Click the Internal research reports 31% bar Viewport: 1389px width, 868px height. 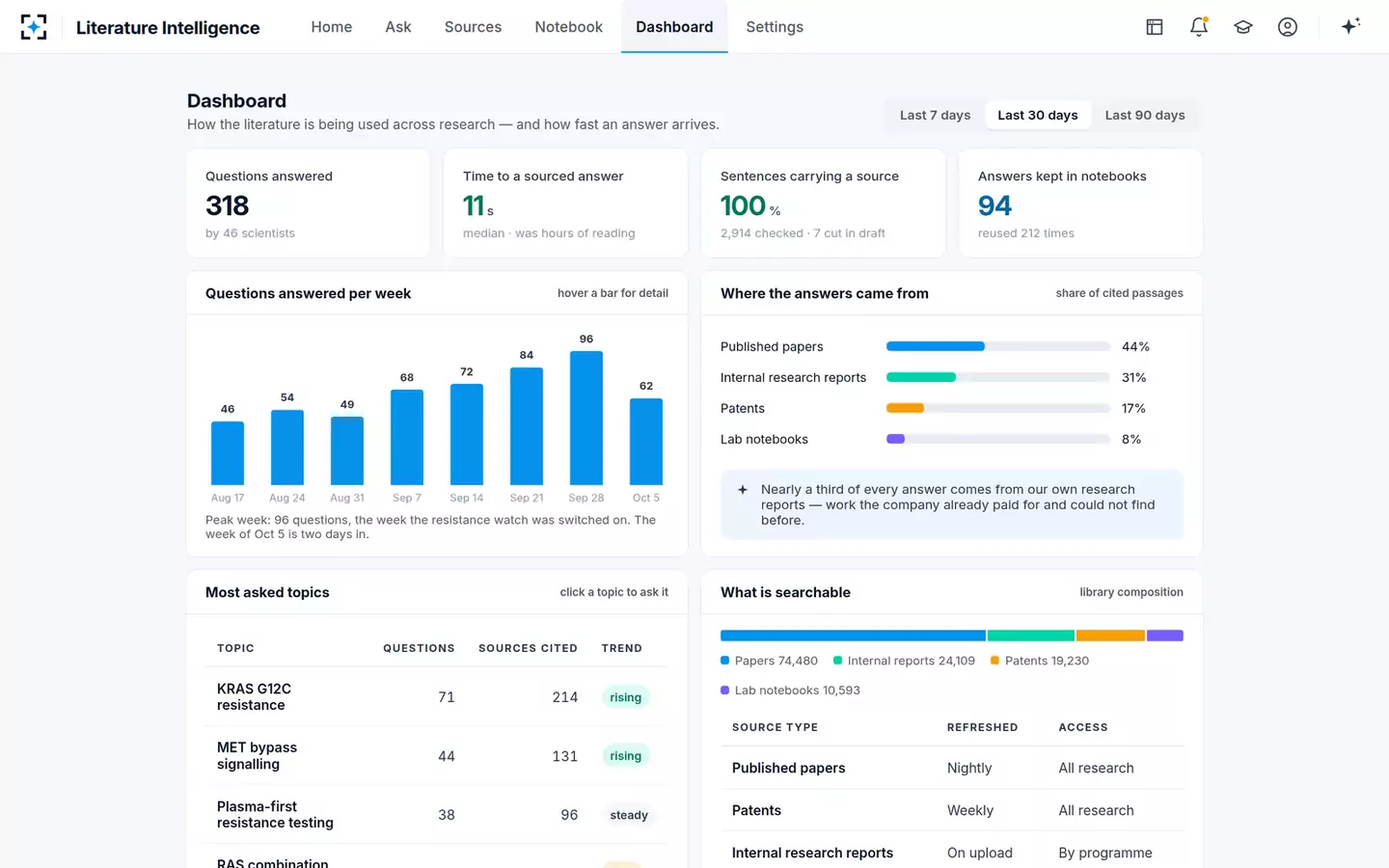[998, 377]
